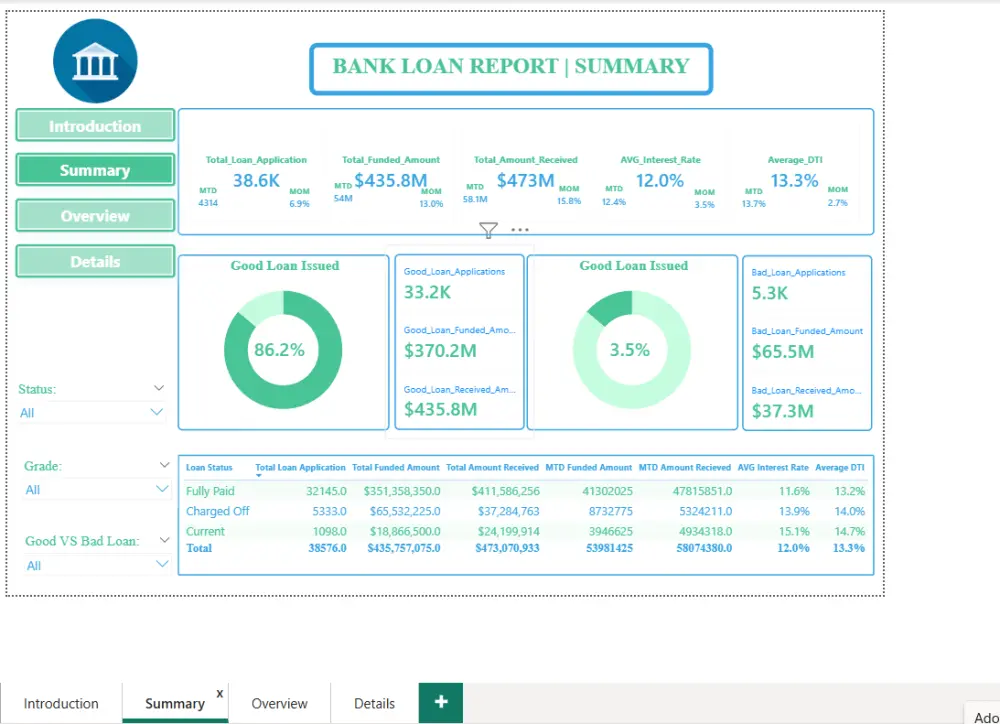Viewport: 1000px width, 724px height.
Task: Close the Summary tab with its x icon
Action: point(219,691)
